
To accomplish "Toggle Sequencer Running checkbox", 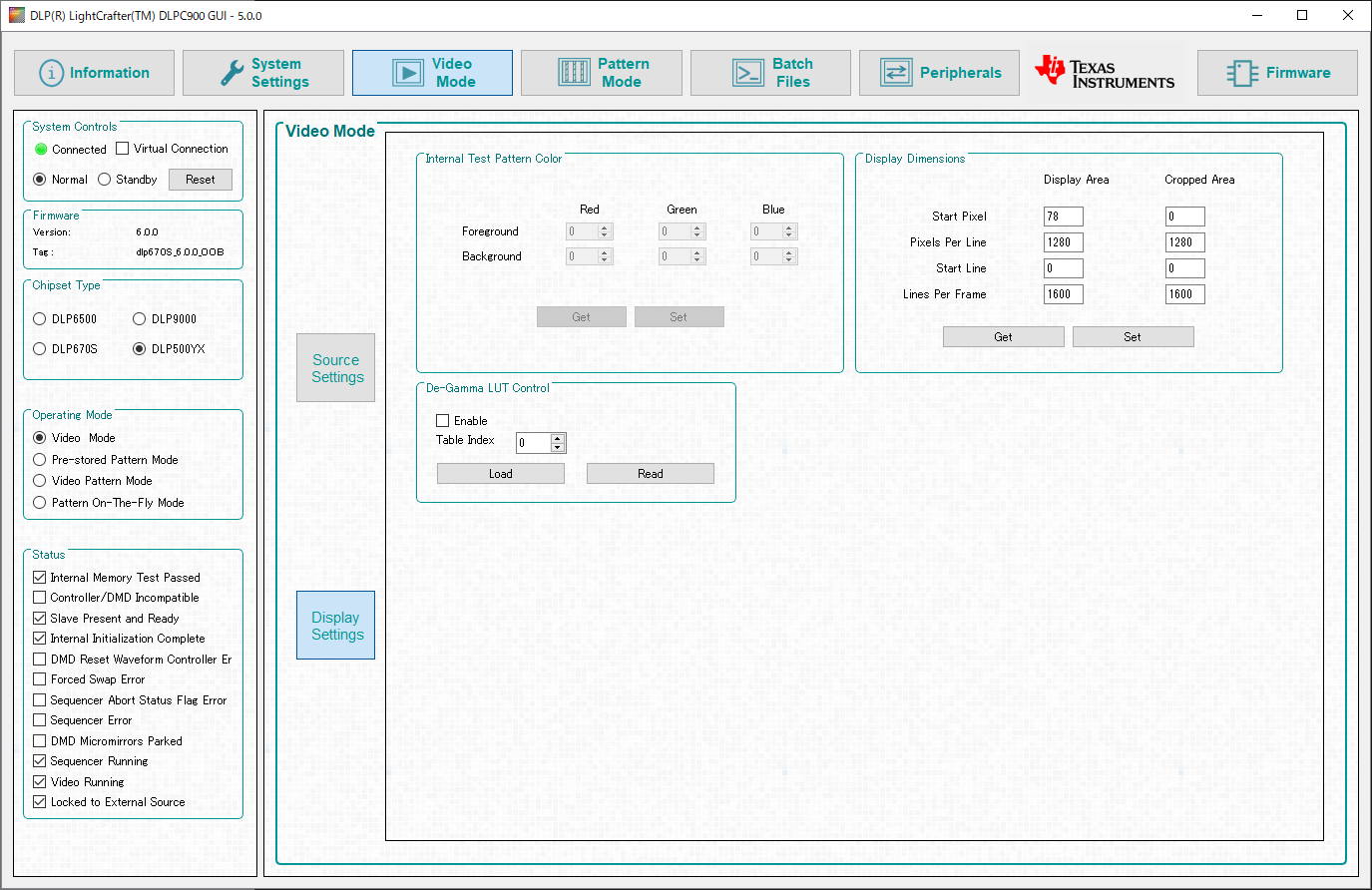I will pyautogui.click(x=40, y=761).
